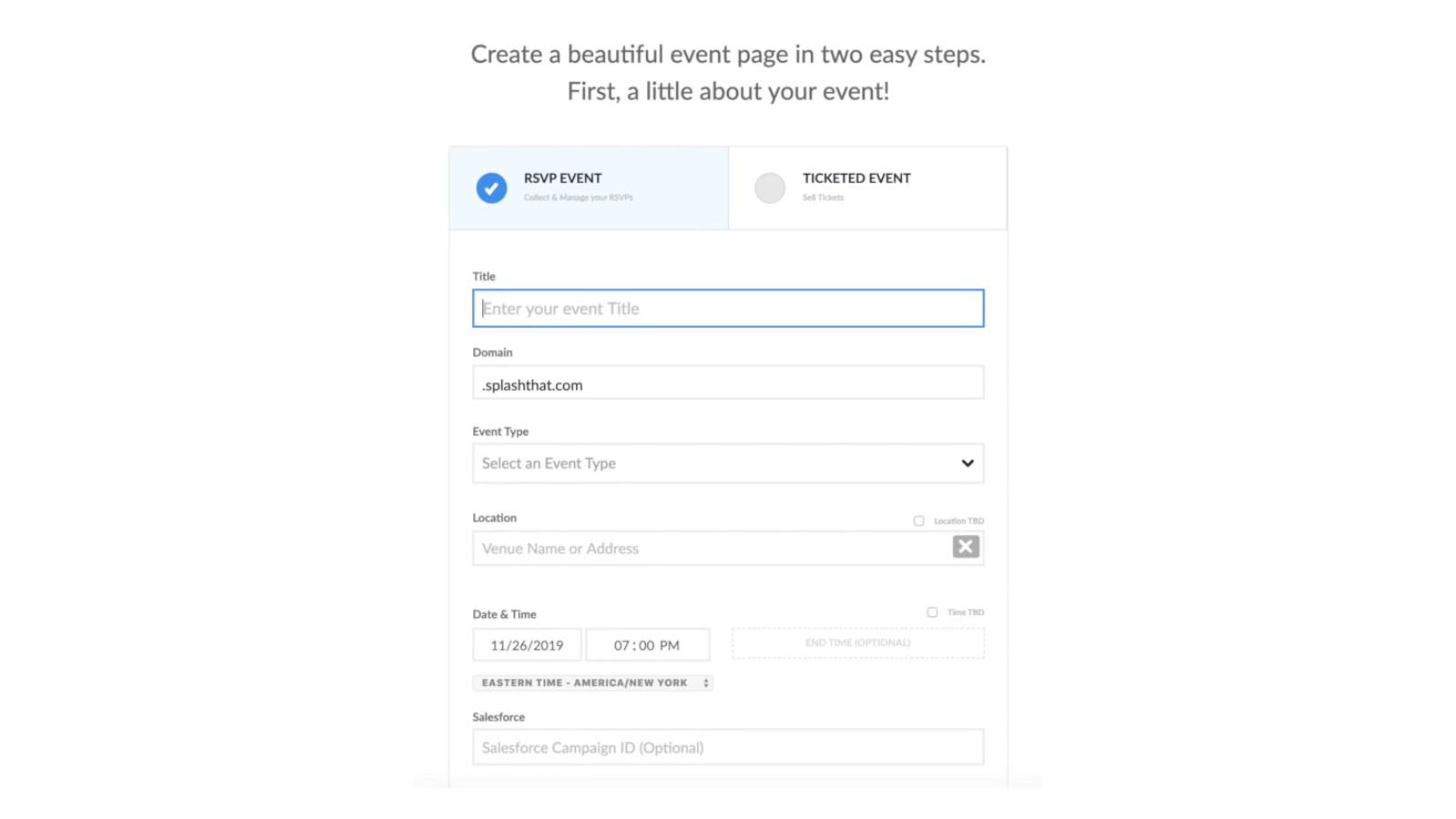Open the Eastern Time timezone selector

pyautogui.click(x=591, y=682)
